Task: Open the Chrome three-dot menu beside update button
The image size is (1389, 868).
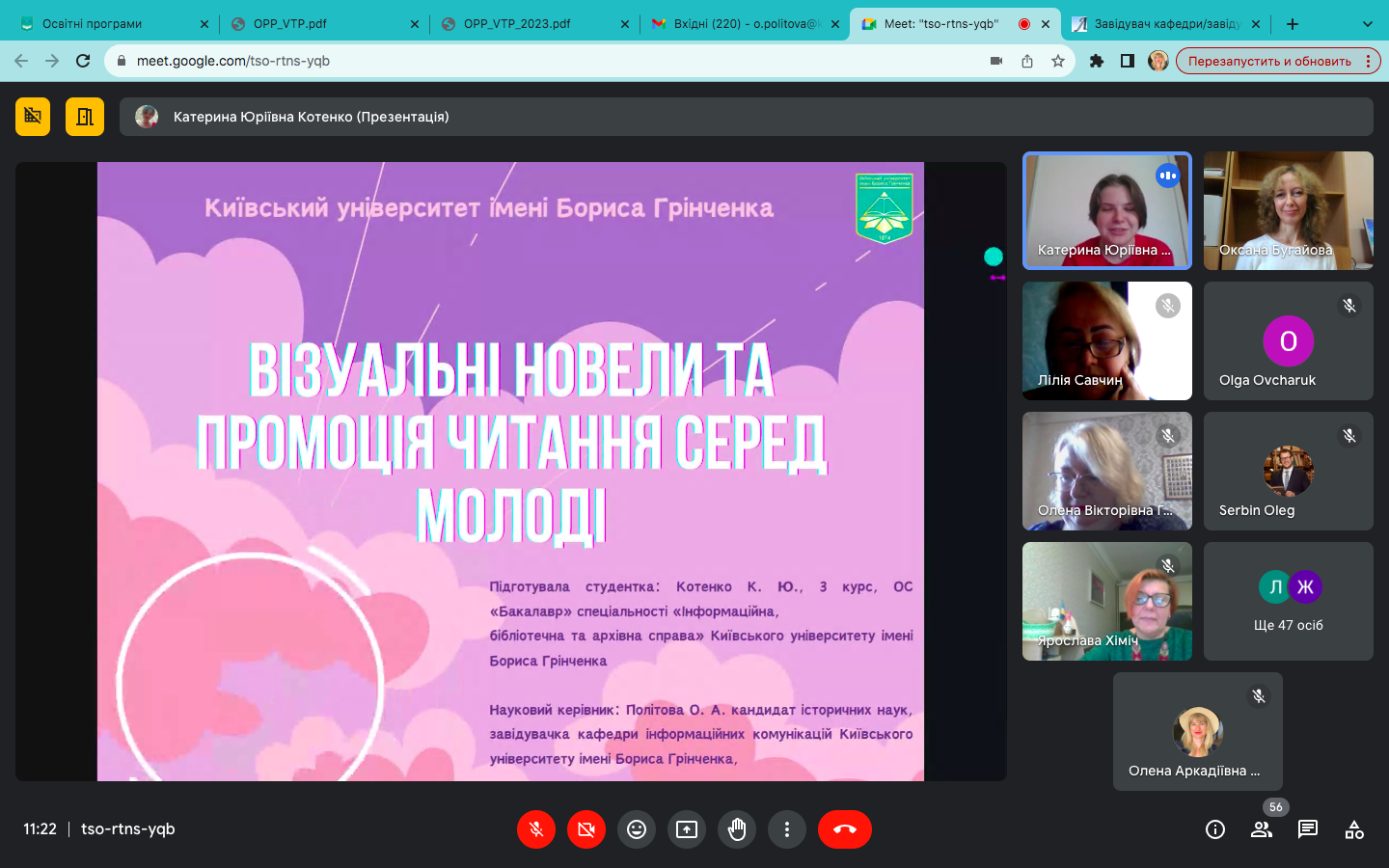Action: pyautogui.click(x=1368, y=61)
